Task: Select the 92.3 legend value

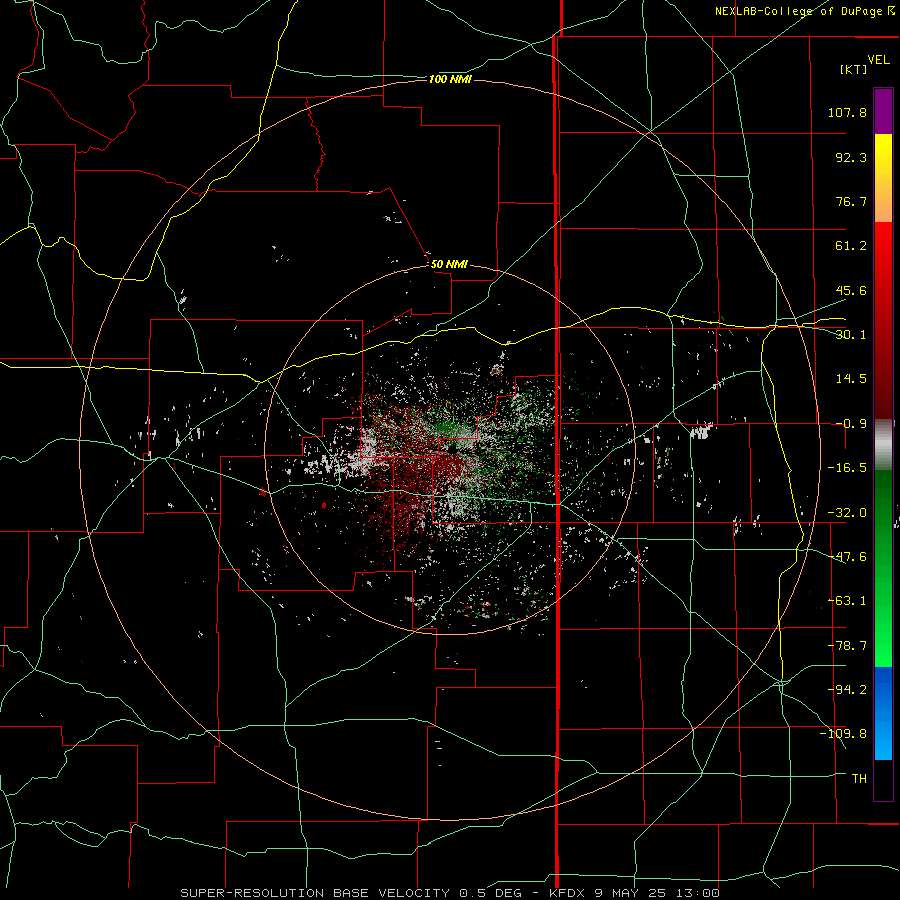Action: (851, 157)
